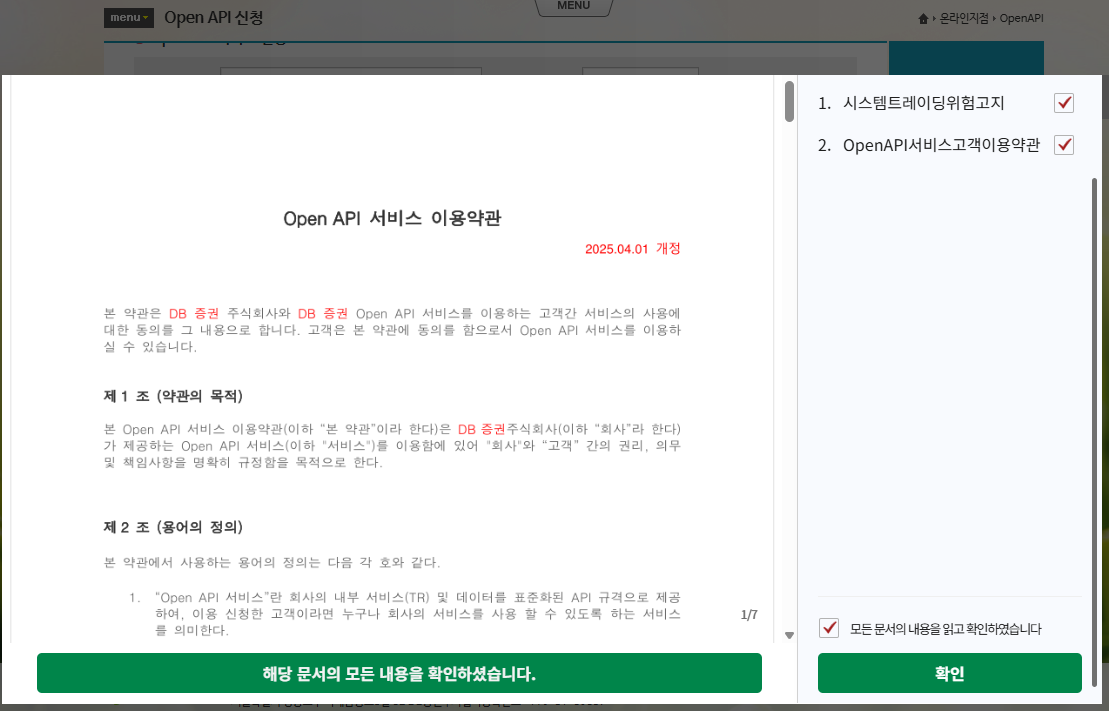The height and width of the screenshot is (711, 1109).
Task: Click 해당 문서의 모든 내용을 확인하셨습니다 button
Action: (399, 673)
